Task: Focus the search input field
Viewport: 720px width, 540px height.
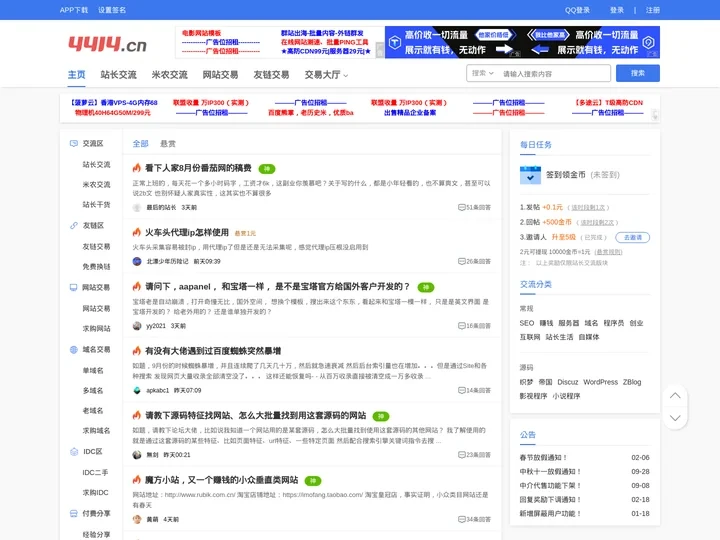Action: tap(554, 73)
